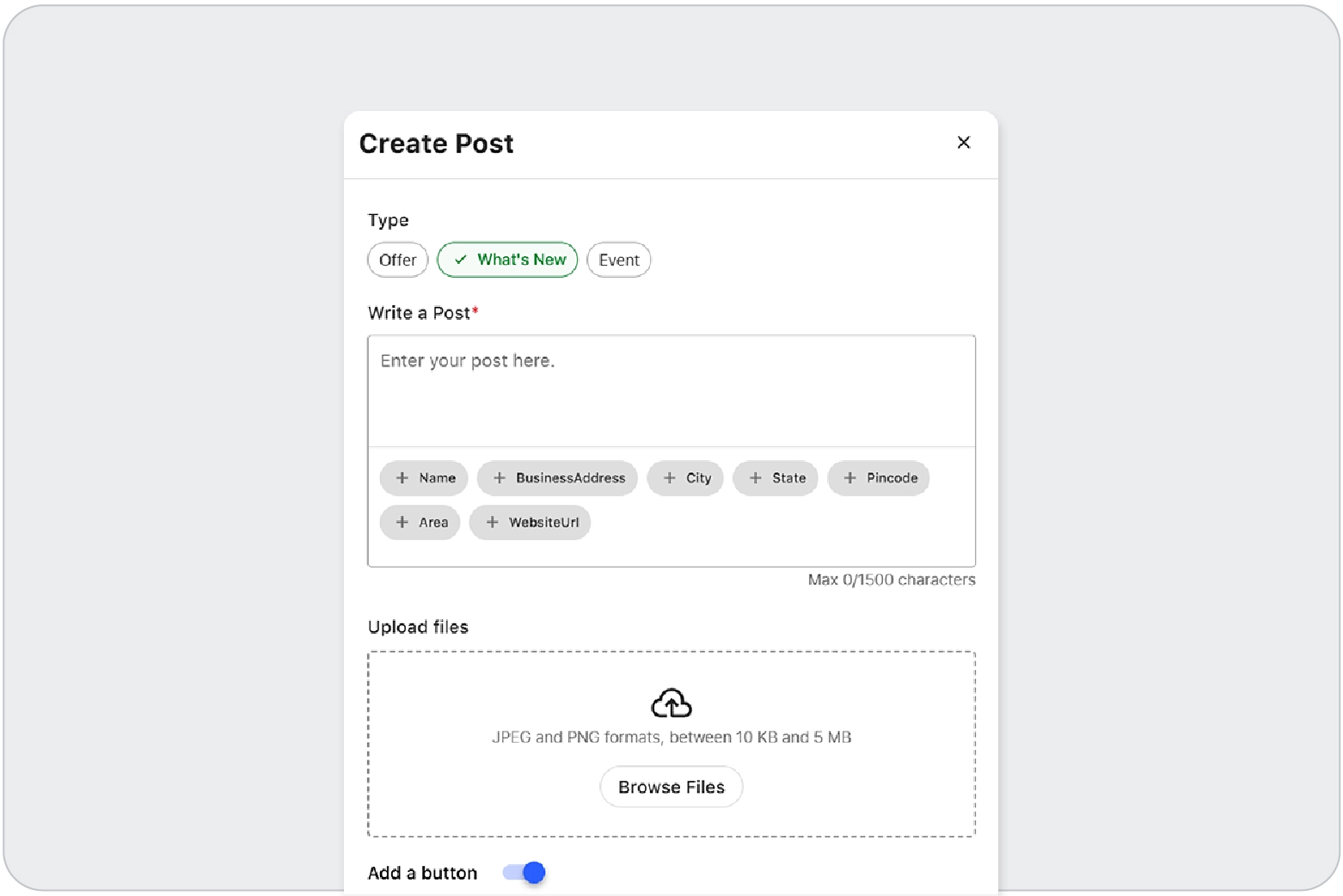
Task: Click the plus icon on BusinessAddress chip
Action: [500, 478]
